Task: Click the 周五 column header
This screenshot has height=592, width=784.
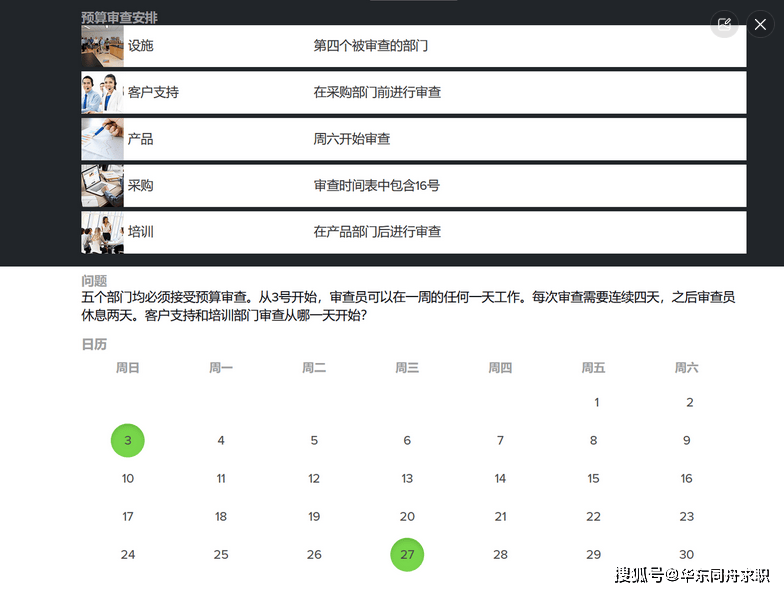Action: (594, 368)
